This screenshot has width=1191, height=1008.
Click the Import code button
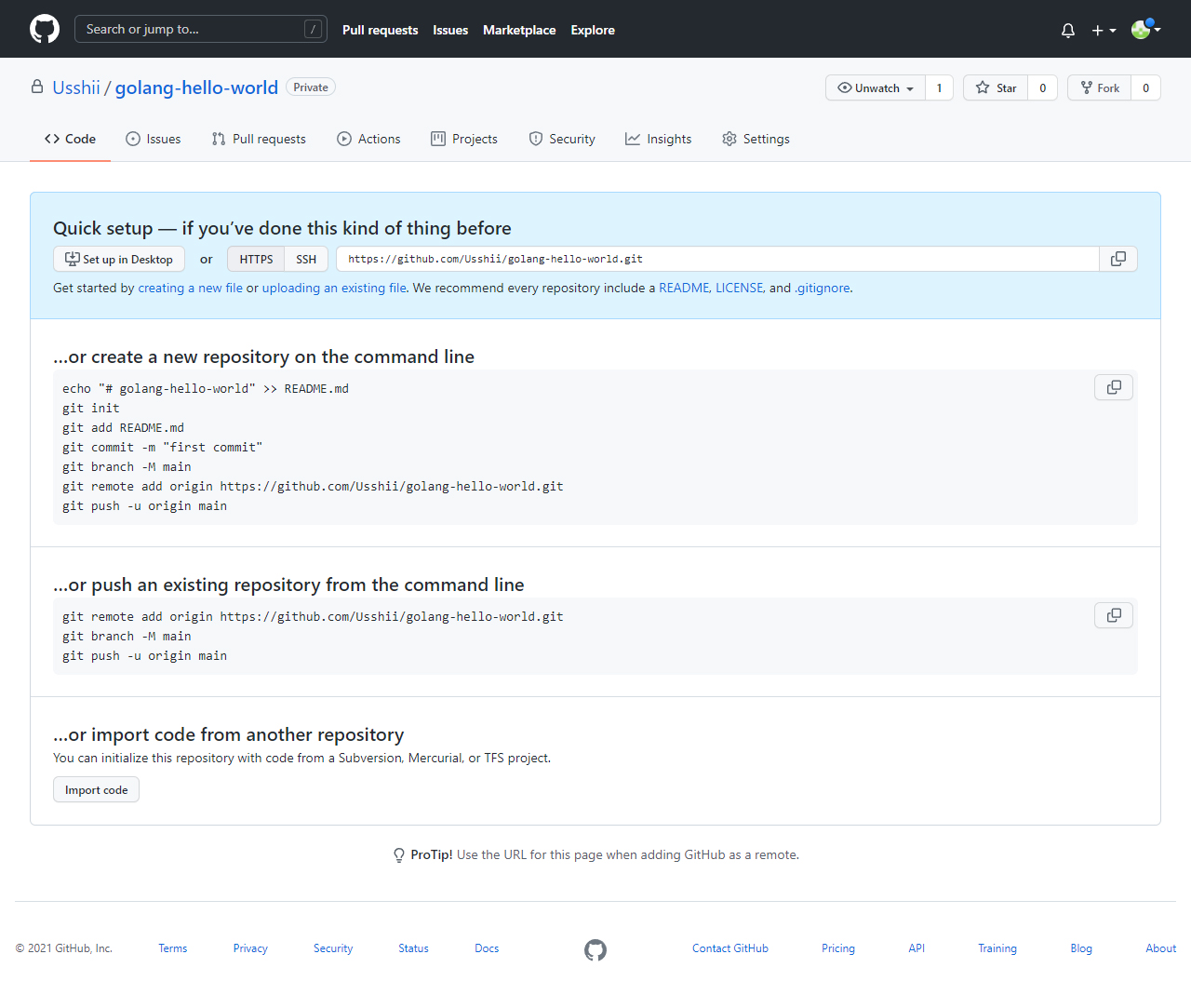96,789
